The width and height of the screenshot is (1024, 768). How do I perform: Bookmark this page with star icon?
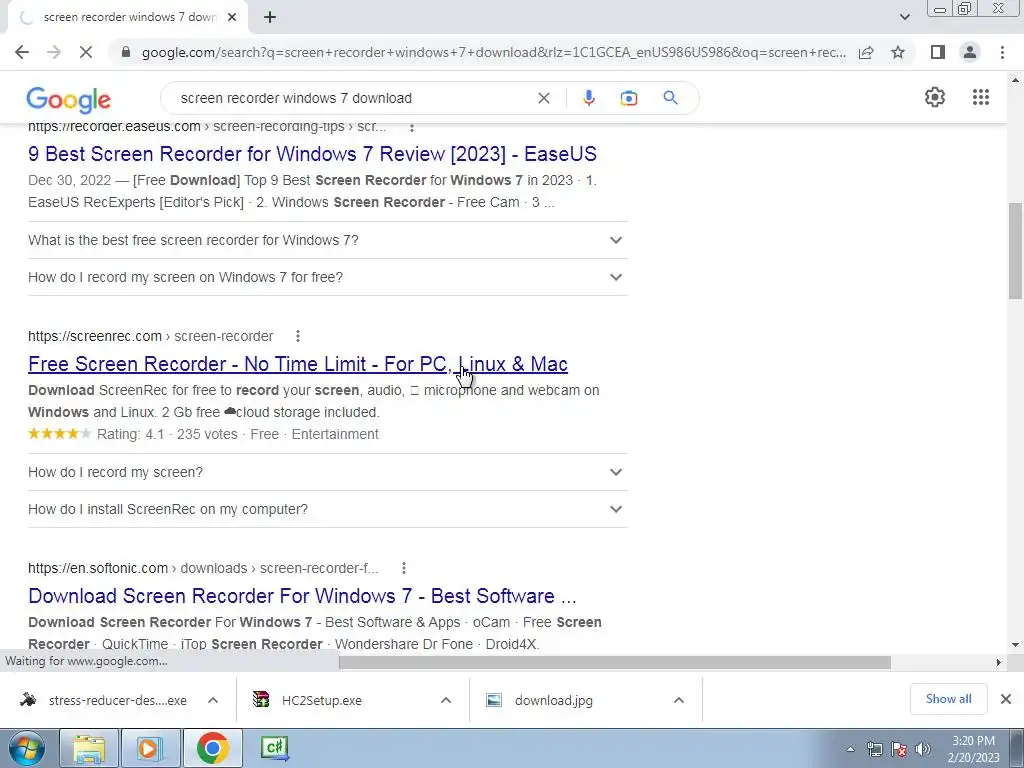[898, 52]
